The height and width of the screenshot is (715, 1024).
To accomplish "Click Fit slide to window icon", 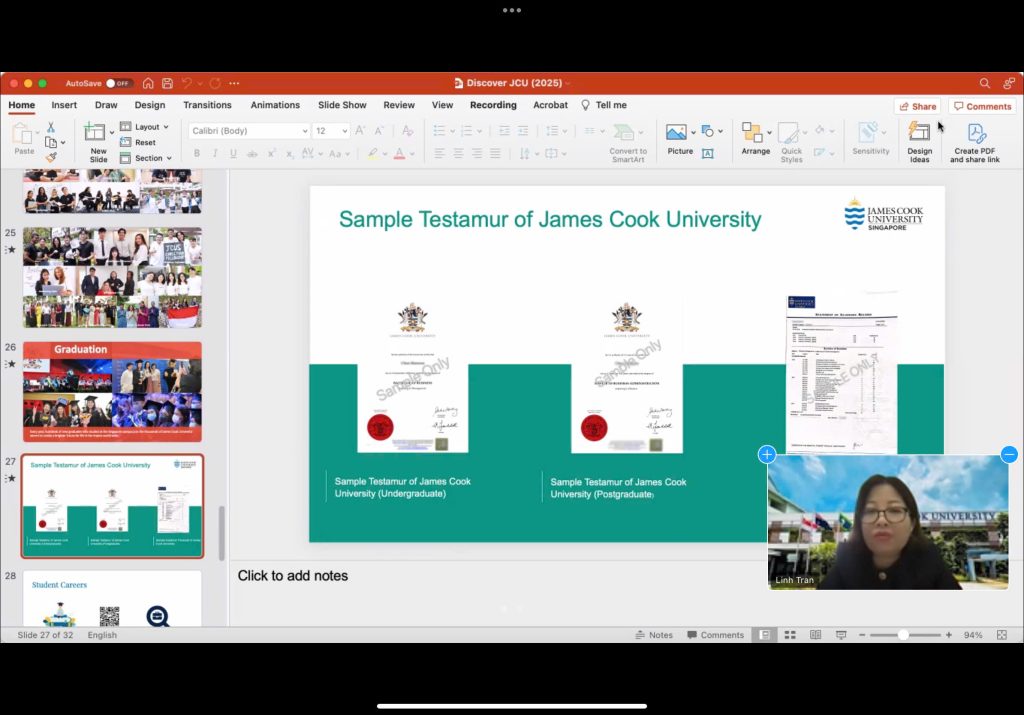I will [1002, 635].
